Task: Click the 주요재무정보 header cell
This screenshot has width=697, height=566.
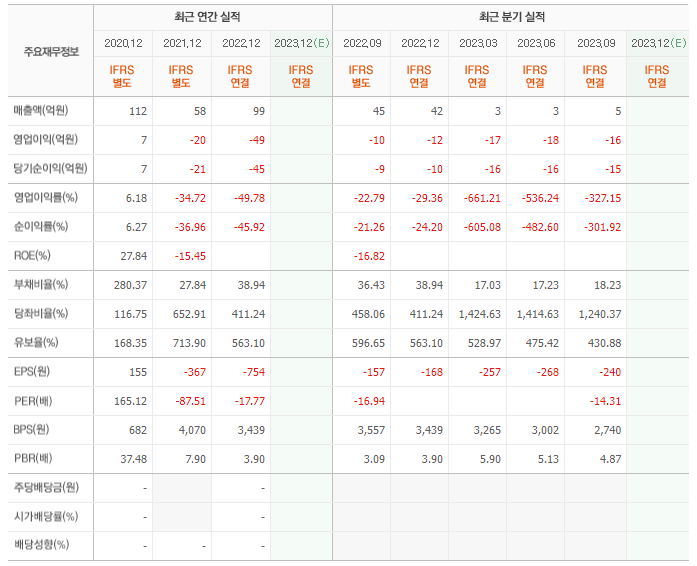Action: (x=51, y=52)
